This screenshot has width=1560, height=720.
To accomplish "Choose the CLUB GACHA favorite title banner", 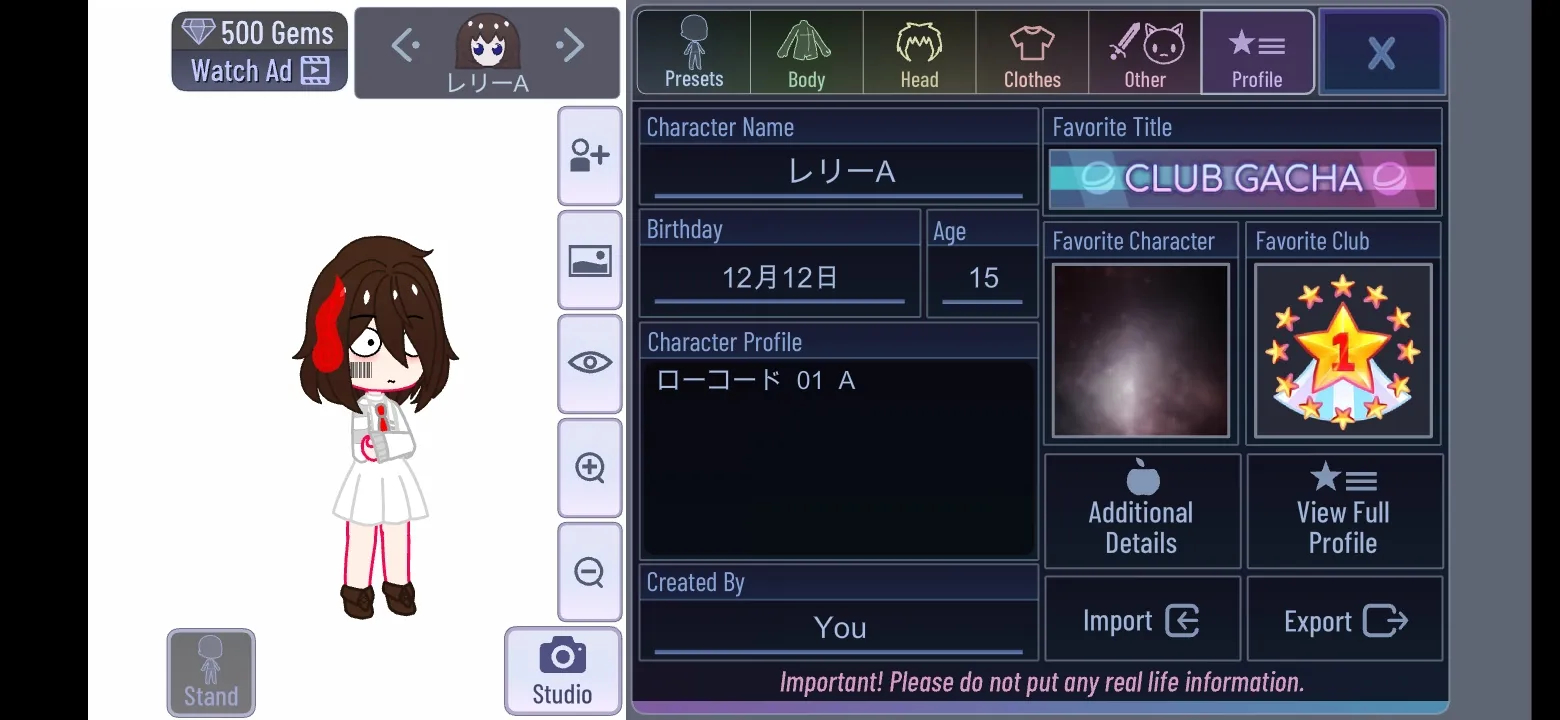I will (x=1242, y=179).
